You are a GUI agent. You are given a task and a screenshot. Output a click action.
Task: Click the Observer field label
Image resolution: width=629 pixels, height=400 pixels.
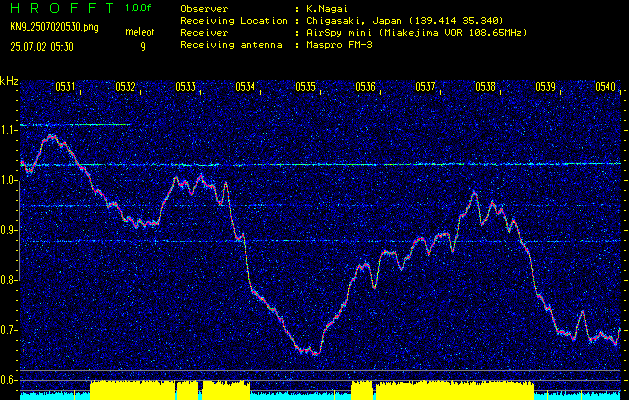click(x=204, y=8)
